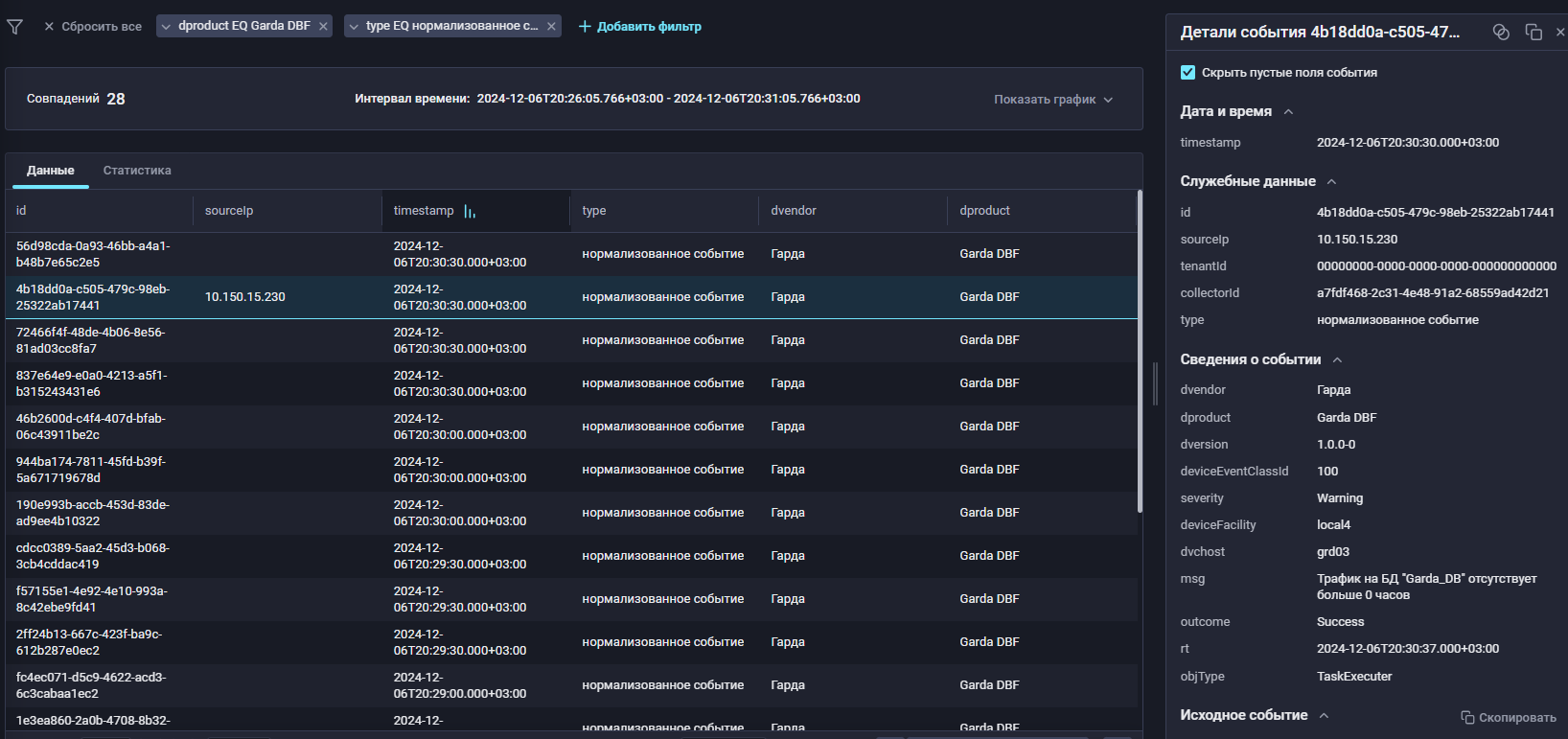Image resolution: width=1568 pixels, height=739 pixels.
Task: Collapse the 'Дата и время' section
Action: (1288, 112)
